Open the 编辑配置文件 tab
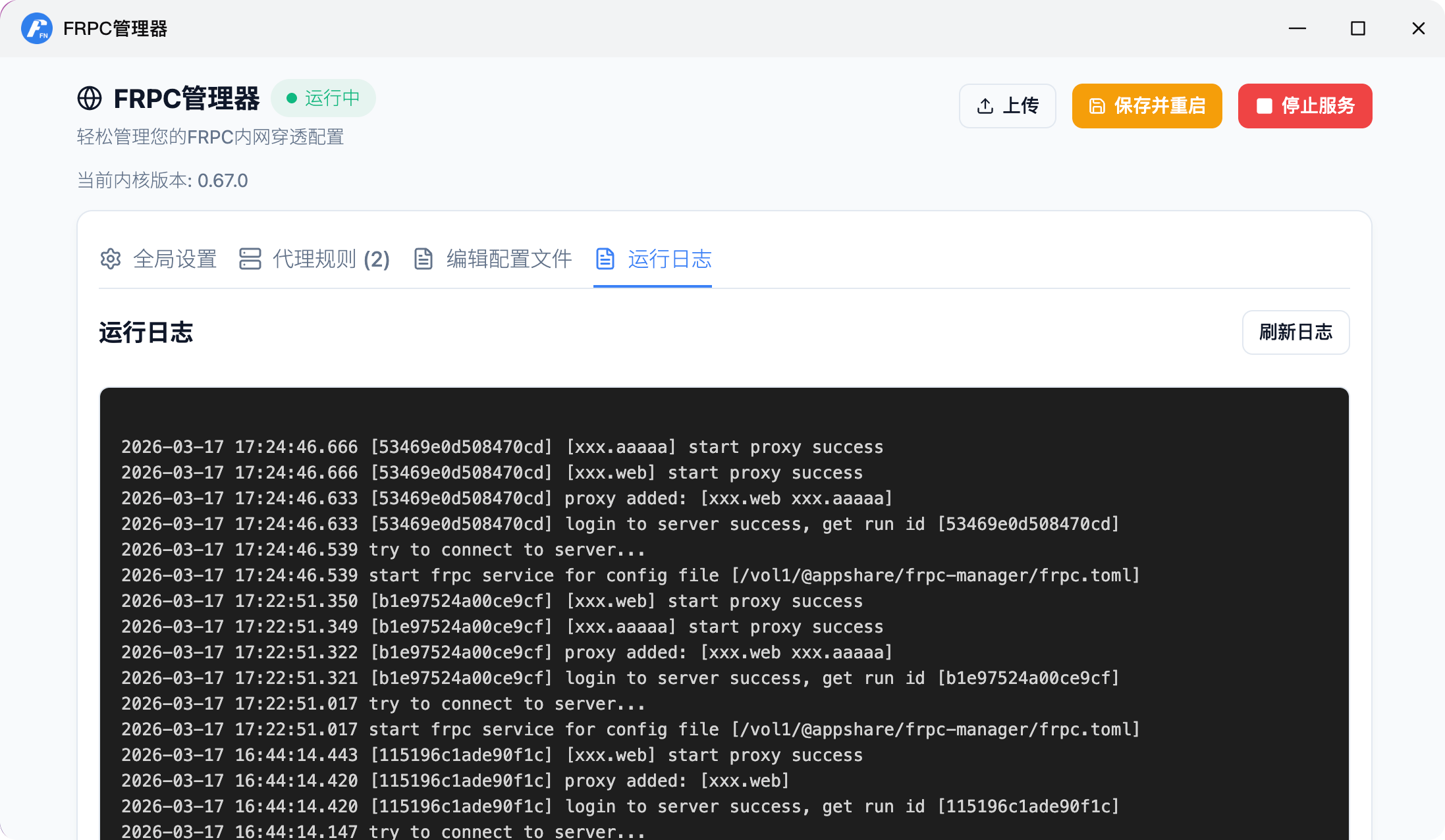1445x840 pixels. pyautogui.click(x=508, y=259)
